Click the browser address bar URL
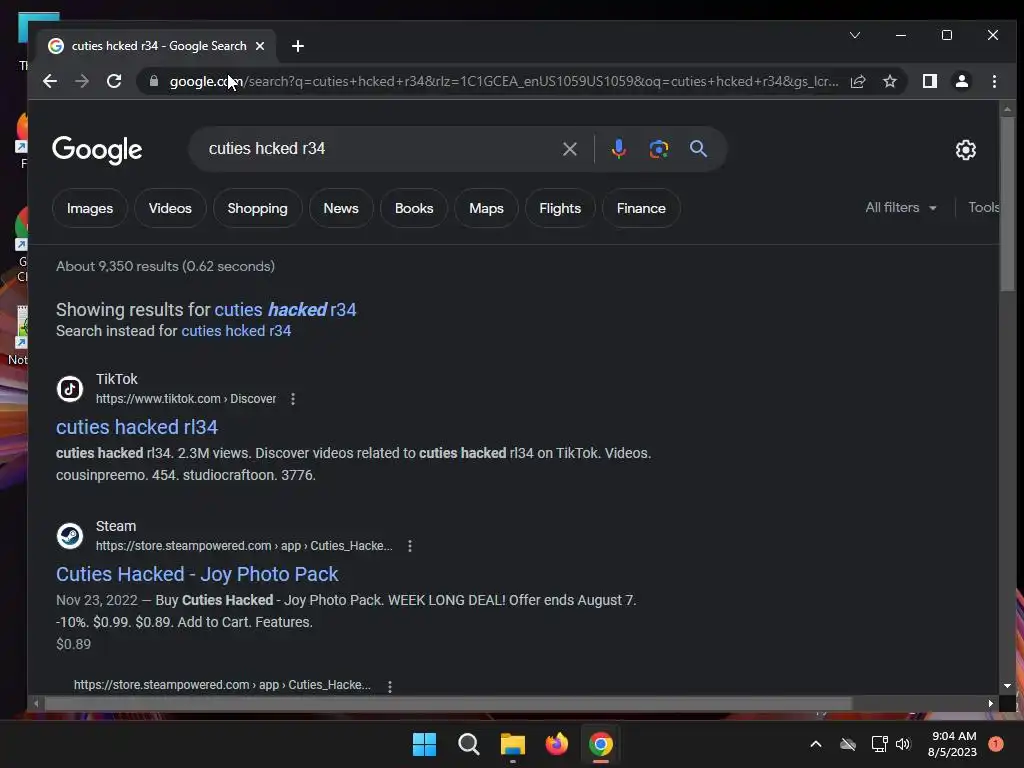This screenshot has width=1024, height=768. [x=503, y=81]
